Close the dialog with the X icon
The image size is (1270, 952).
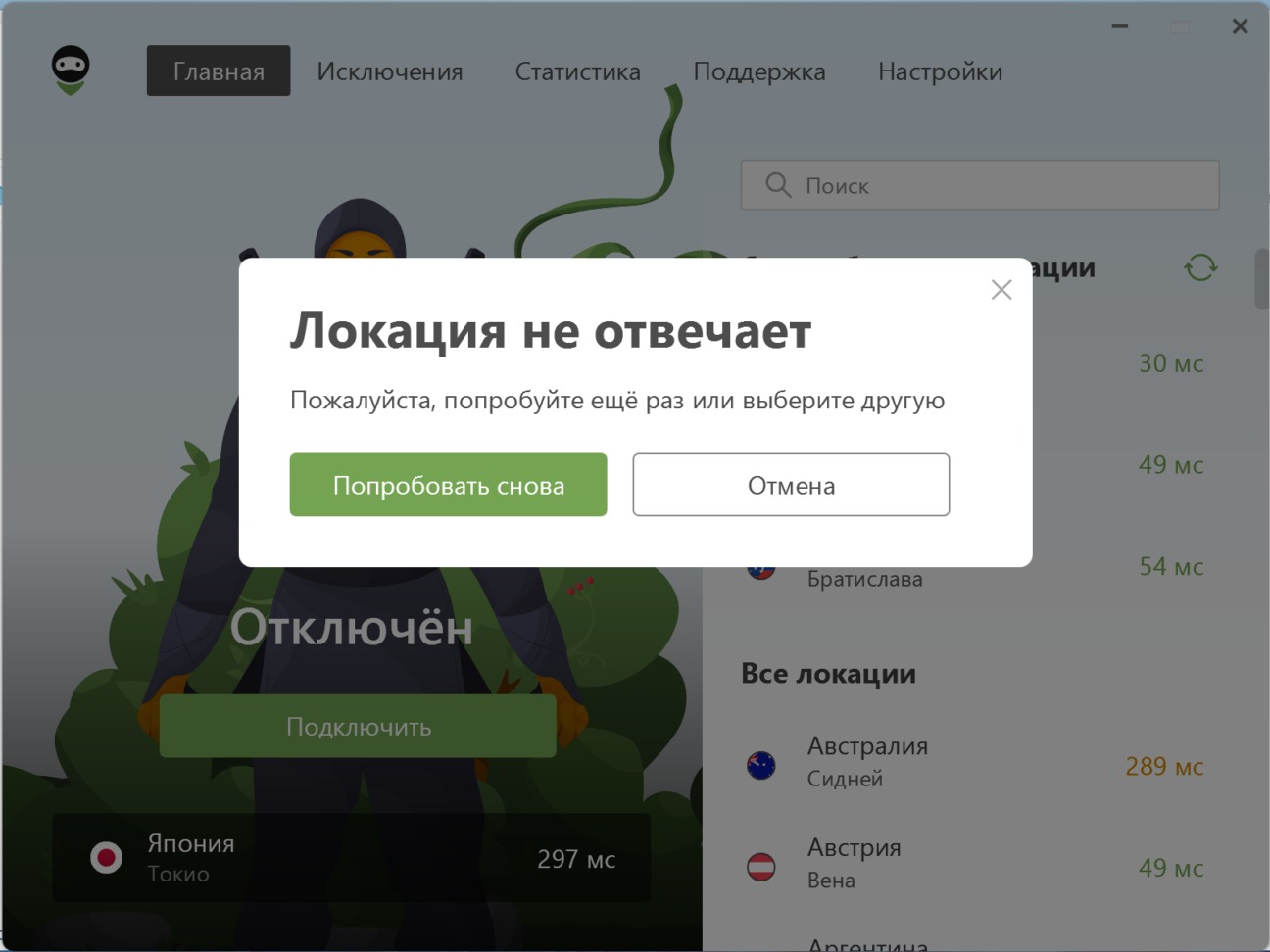tap(1001, 290)
